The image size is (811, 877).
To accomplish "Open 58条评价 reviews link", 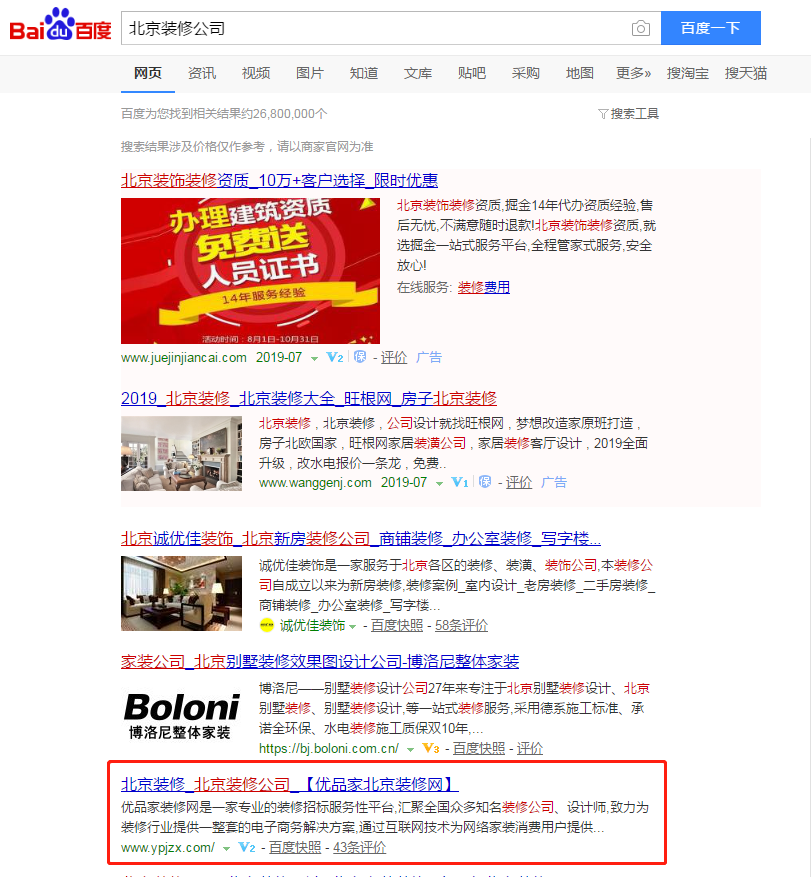I will click(x=461, y=626).
